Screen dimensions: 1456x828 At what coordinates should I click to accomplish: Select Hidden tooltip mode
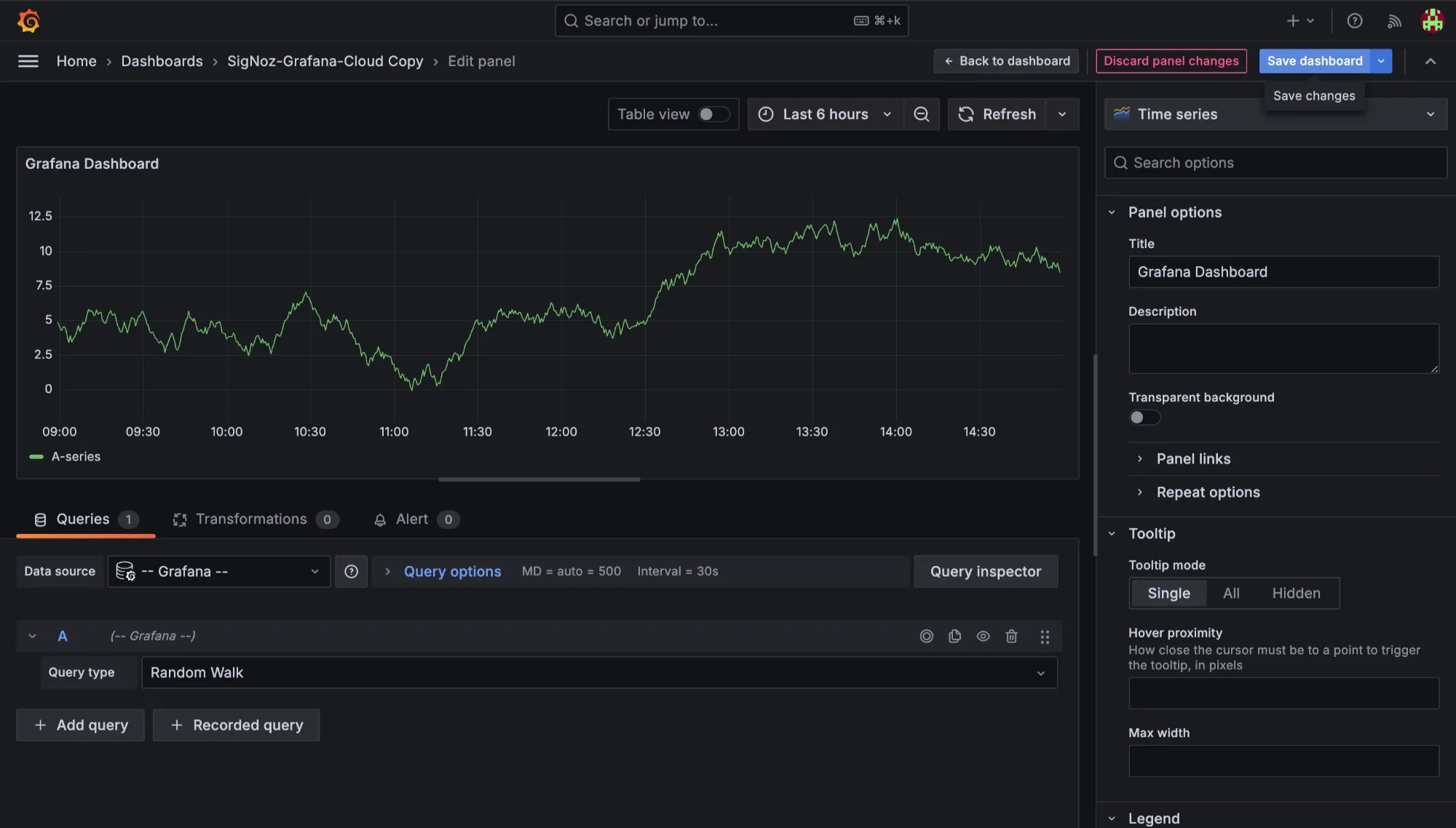[1296, 594]
